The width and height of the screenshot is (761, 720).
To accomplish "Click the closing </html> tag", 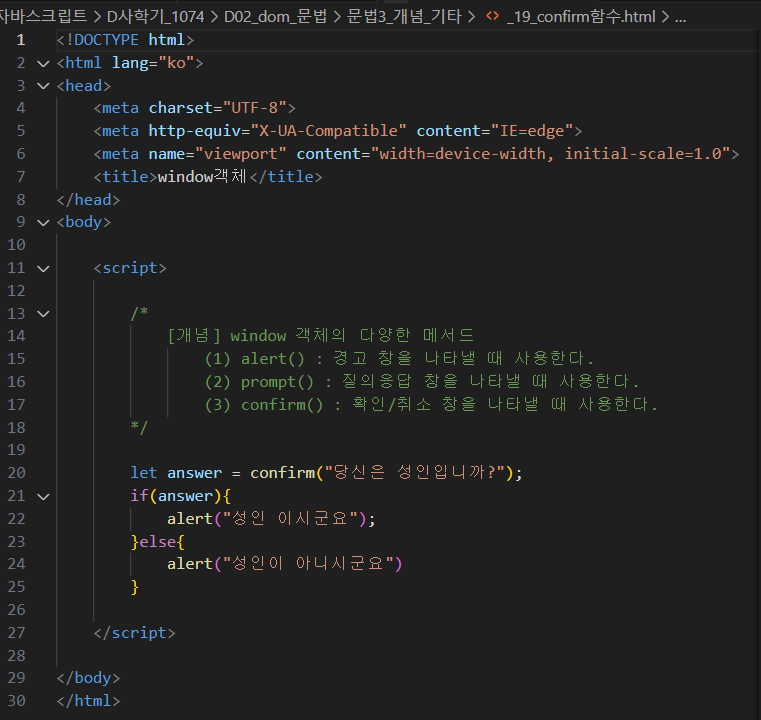I will click(88, 701).
